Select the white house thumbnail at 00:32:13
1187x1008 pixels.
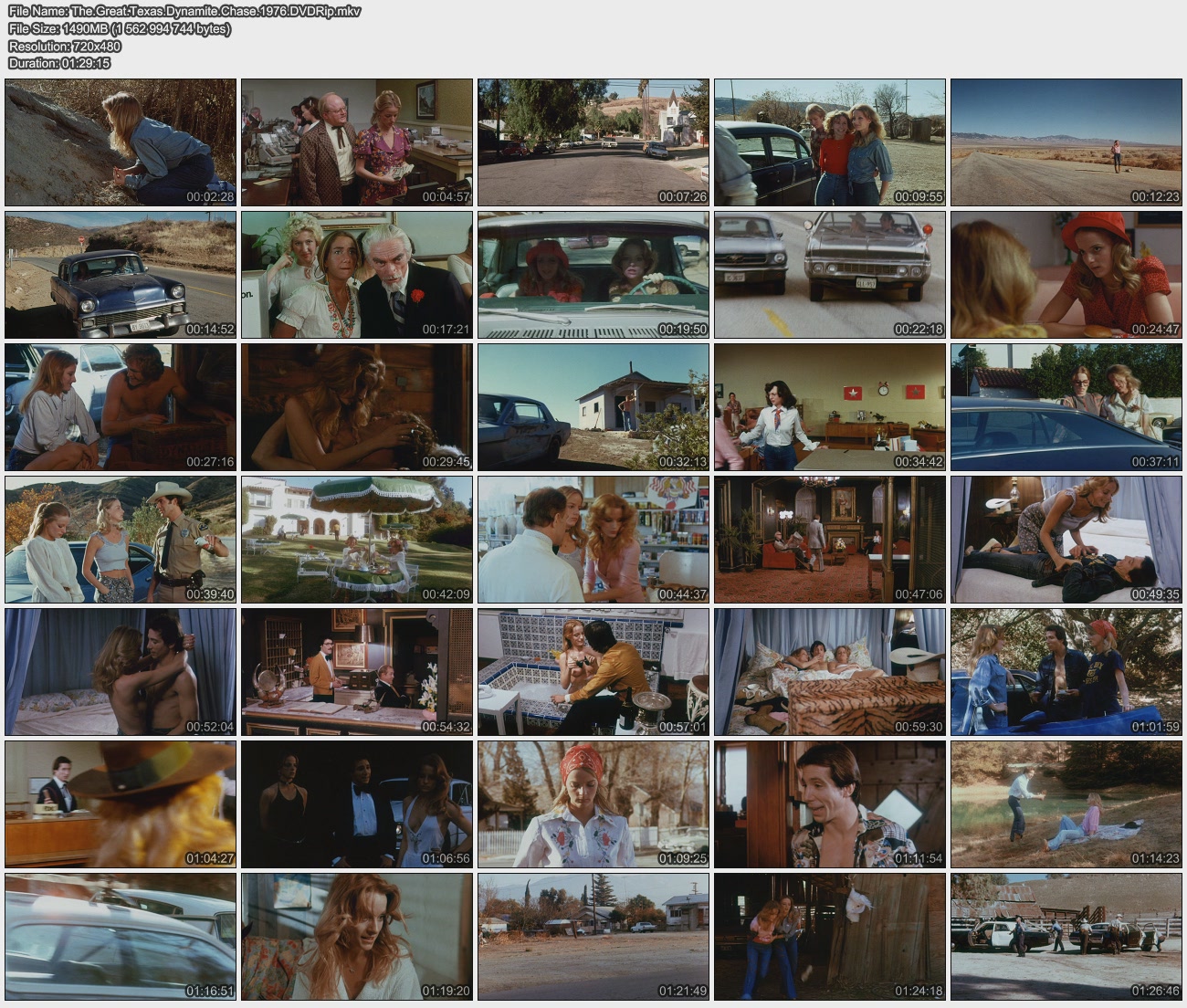click(593, 407)
